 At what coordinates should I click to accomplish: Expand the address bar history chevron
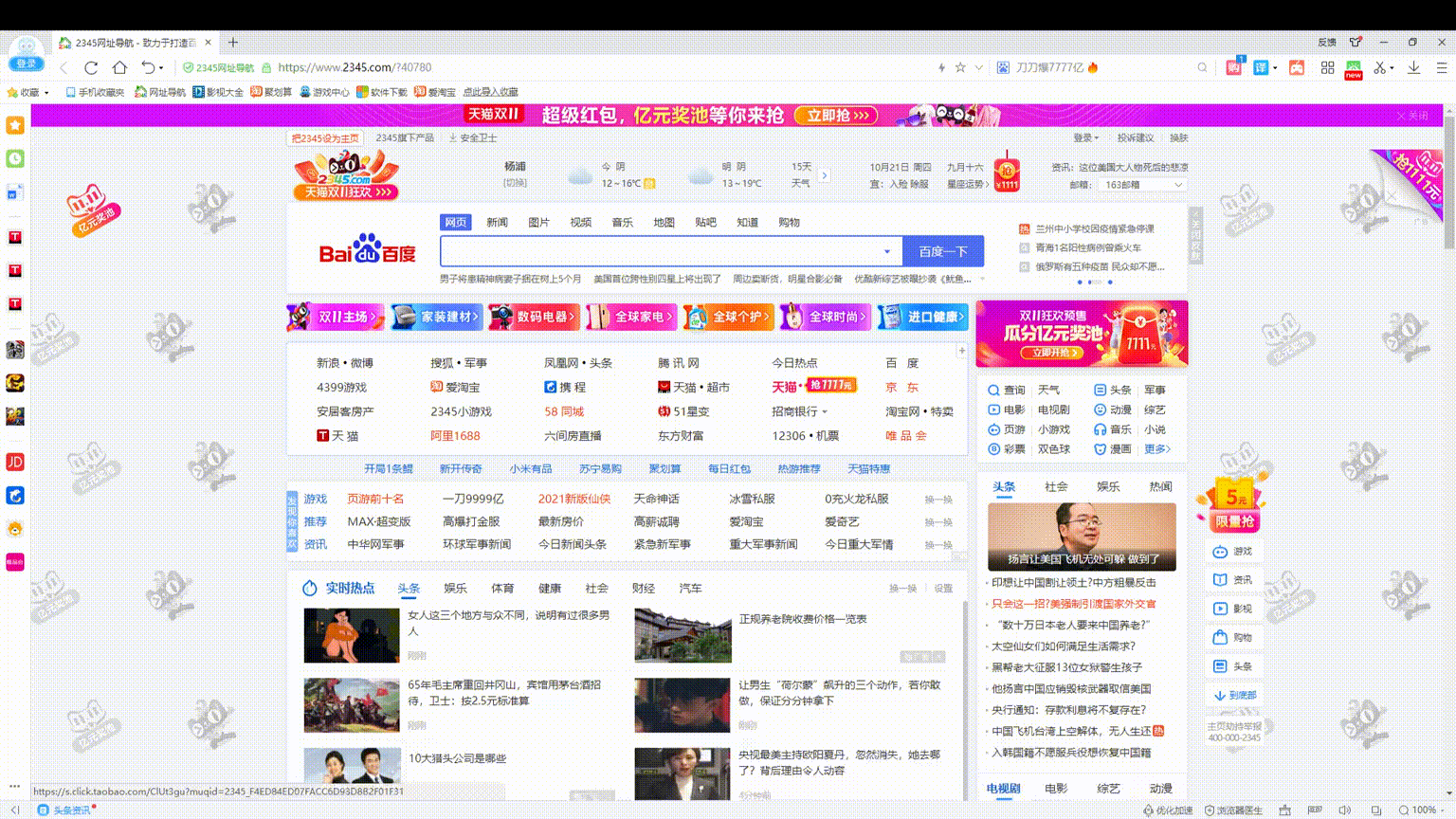tap(978, 67)
